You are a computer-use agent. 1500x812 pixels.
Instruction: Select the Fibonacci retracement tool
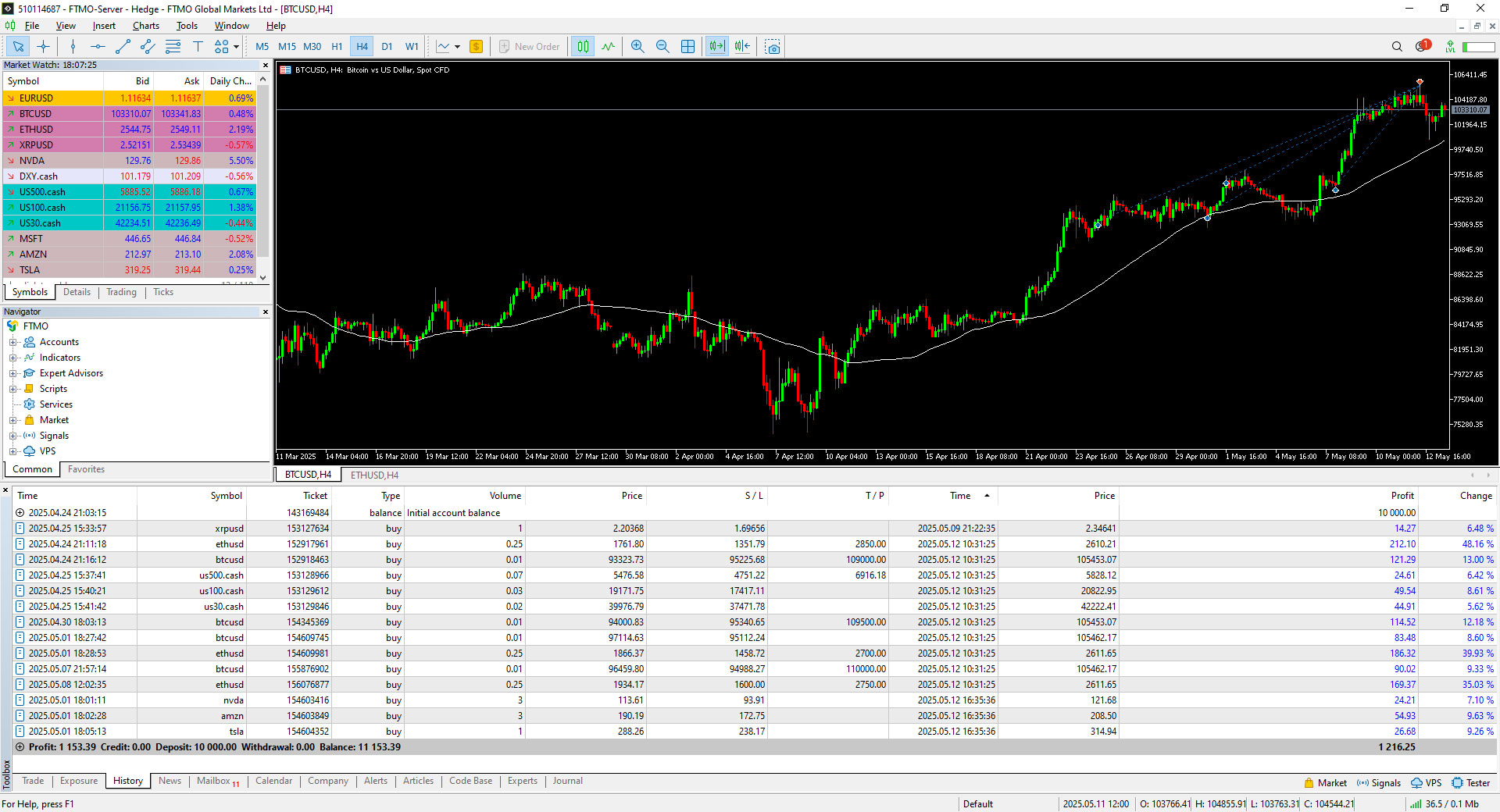[173, 47]
